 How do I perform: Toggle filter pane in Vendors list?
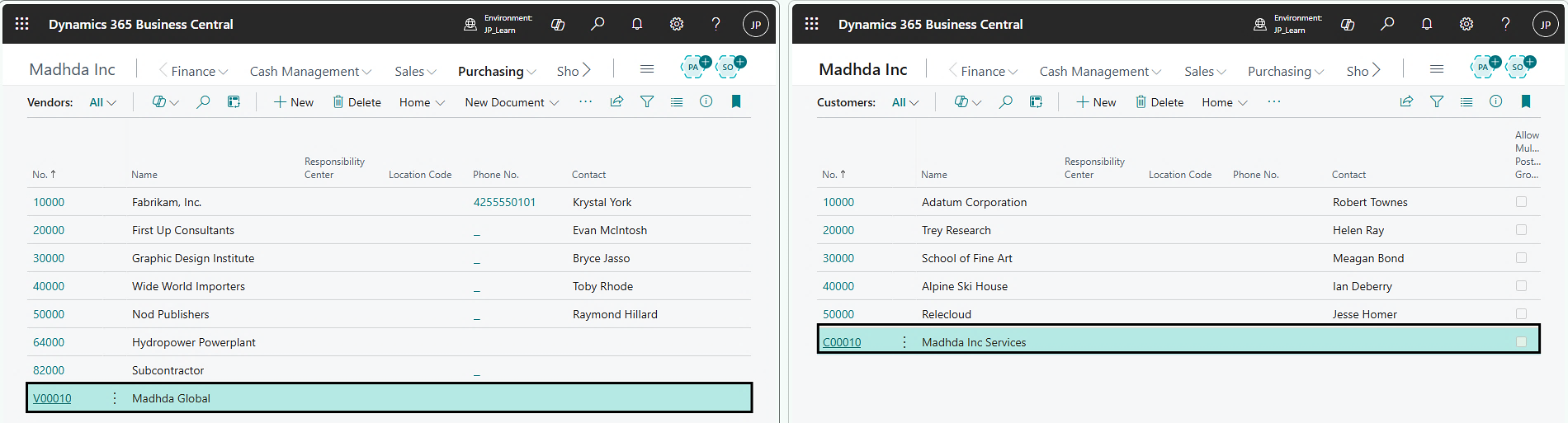point(647,101)
